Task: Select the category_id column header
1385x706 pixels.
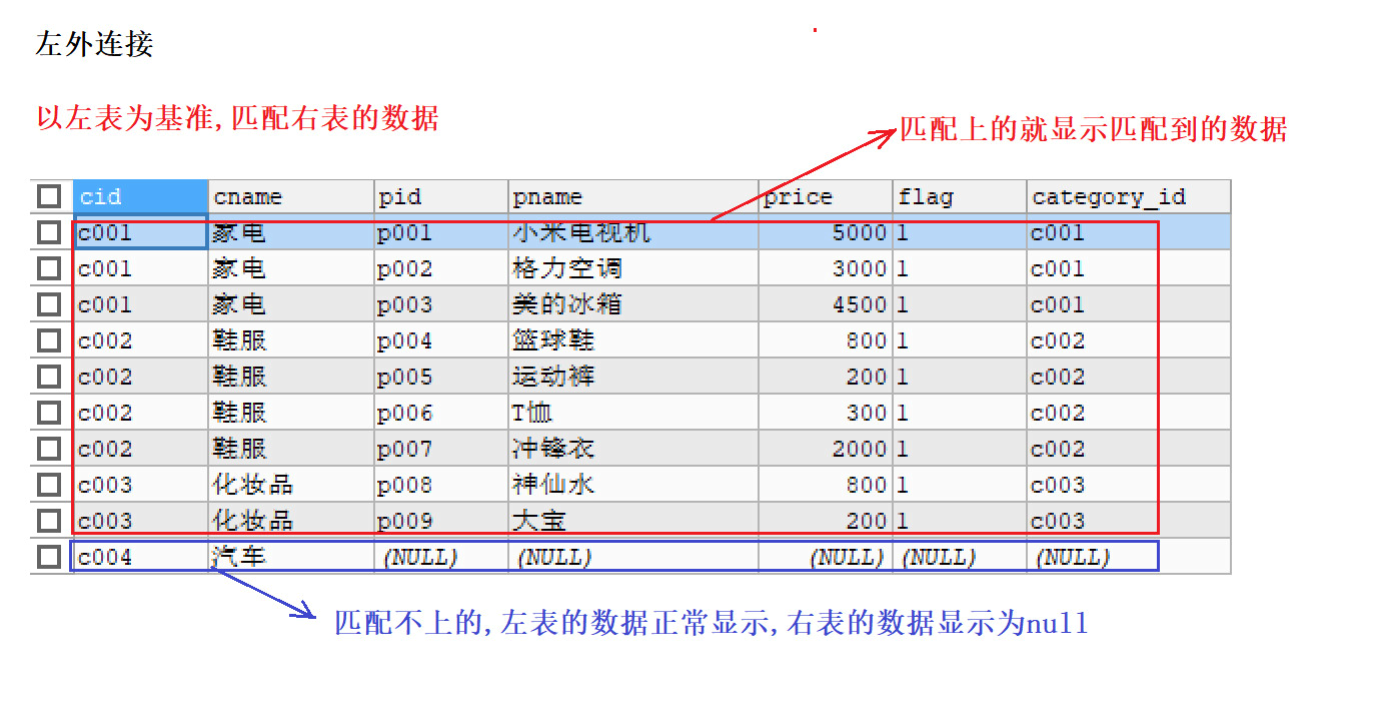Action: tap(1128, 196)
